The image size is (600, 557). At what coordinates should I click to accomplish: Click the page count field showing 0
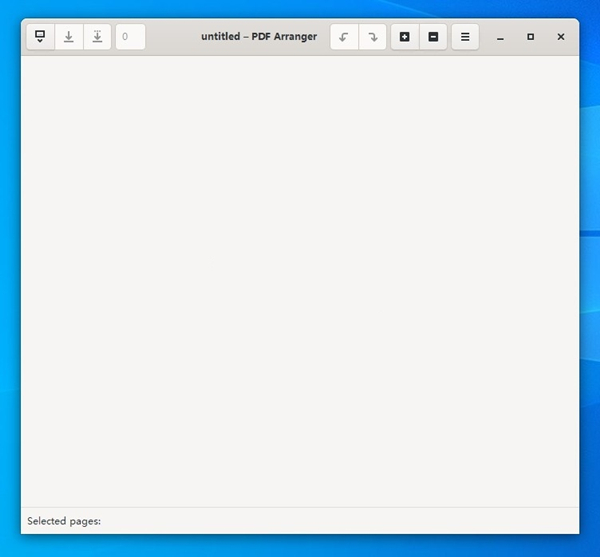(x=130, y=37)
